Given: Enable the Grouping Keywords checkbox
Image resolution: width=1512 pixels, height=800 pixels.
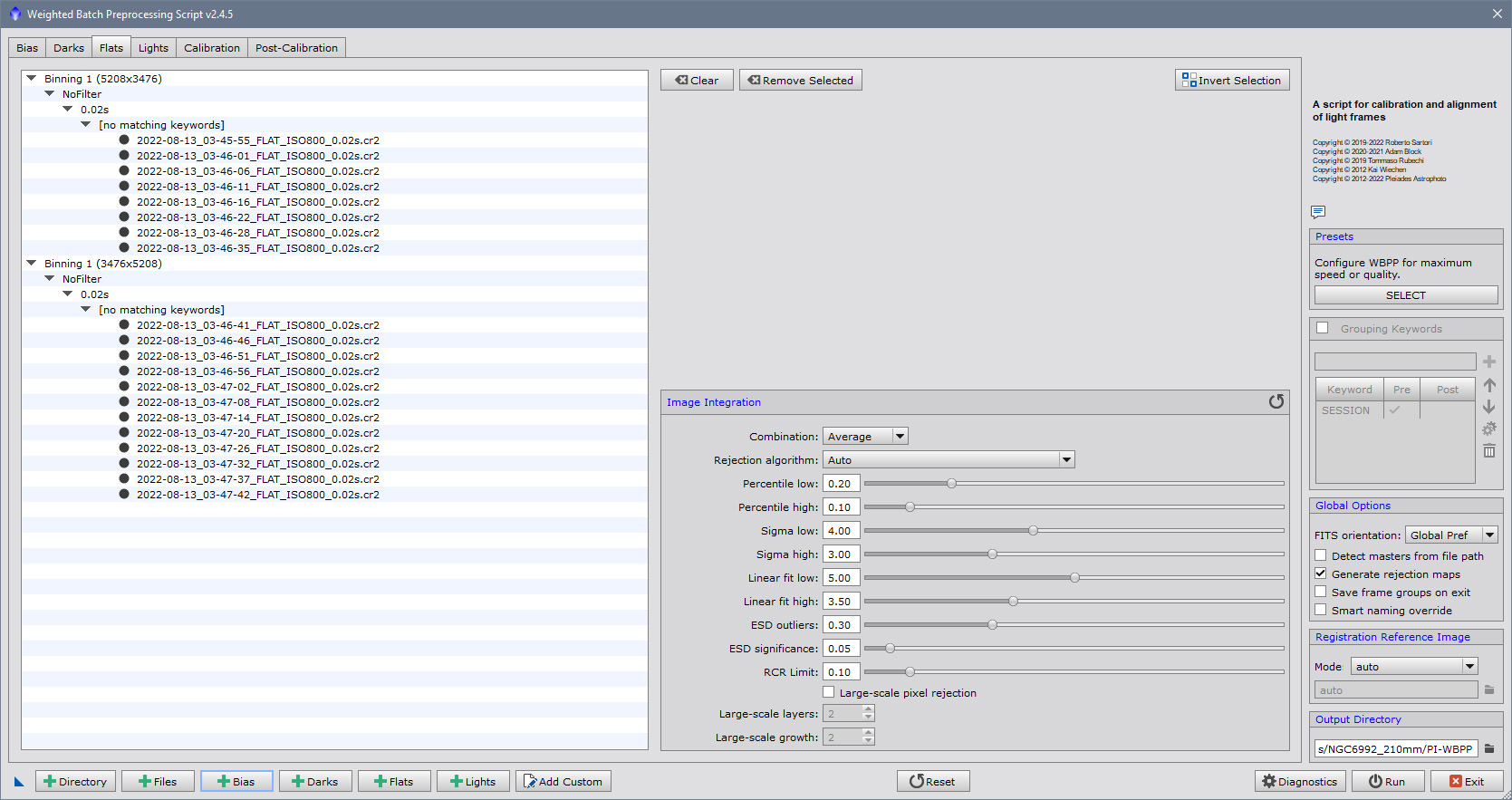Looking at the screenshot, I should tap(1323, 328).
